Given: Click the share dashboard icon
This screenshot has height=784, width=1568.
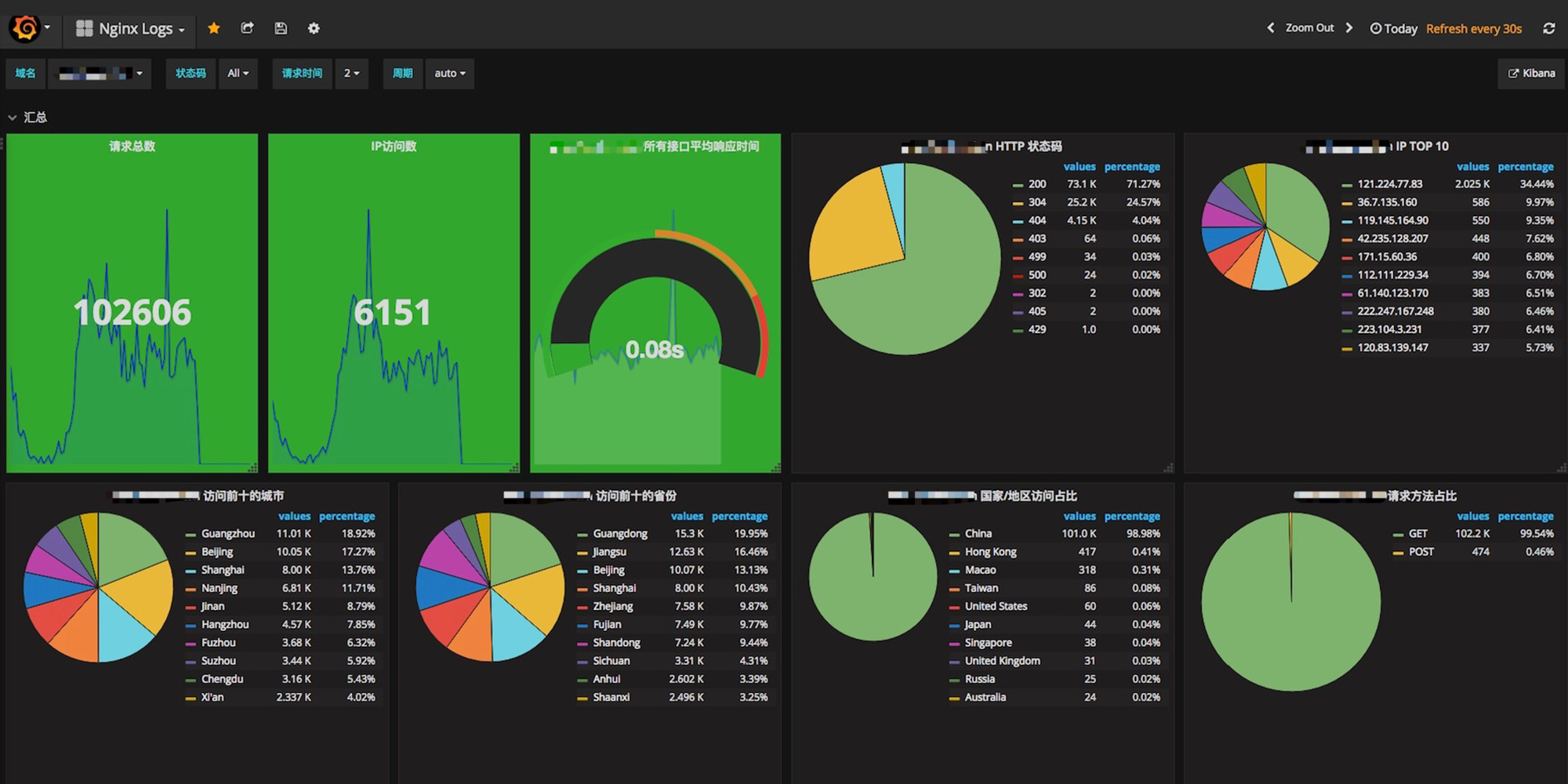Looking at the screenshot, I should click(247, 28).
